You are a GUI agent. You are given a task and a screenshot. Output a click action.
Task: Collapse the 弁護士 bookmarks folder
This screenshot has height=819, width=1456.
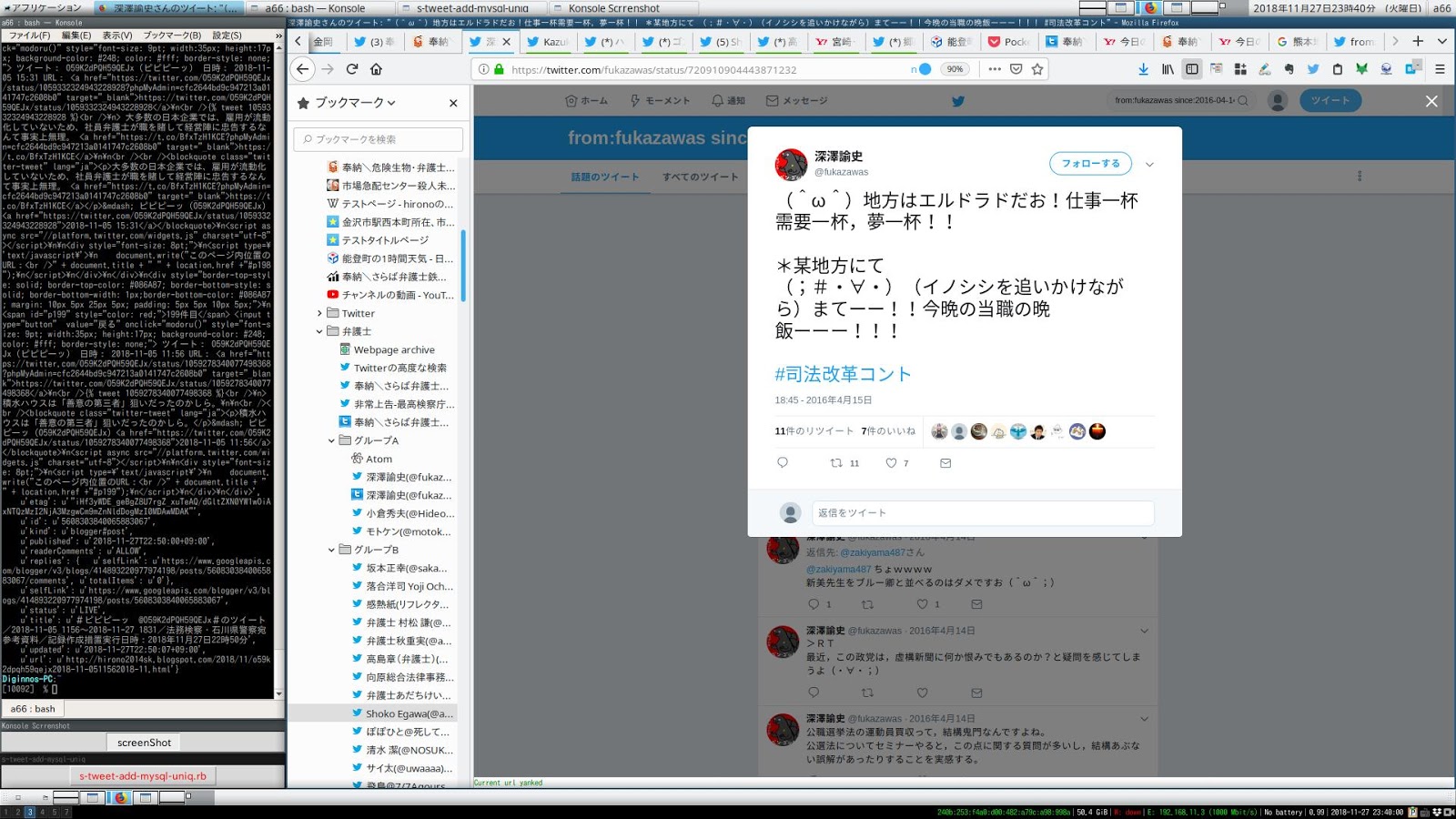pos(319,331)
